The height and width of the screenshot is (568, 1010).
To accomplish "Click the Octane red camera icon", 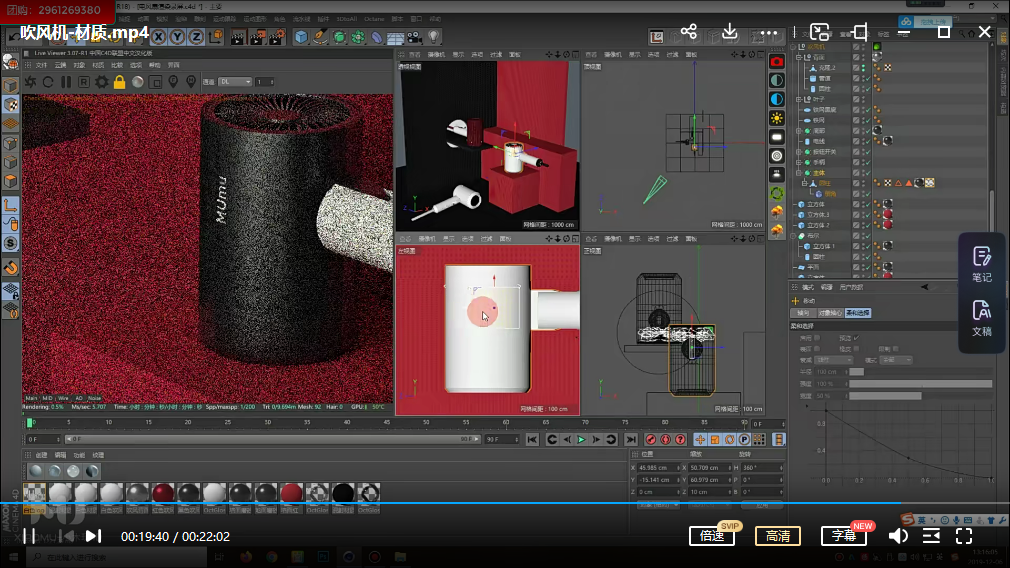I will tap(777, 62).
